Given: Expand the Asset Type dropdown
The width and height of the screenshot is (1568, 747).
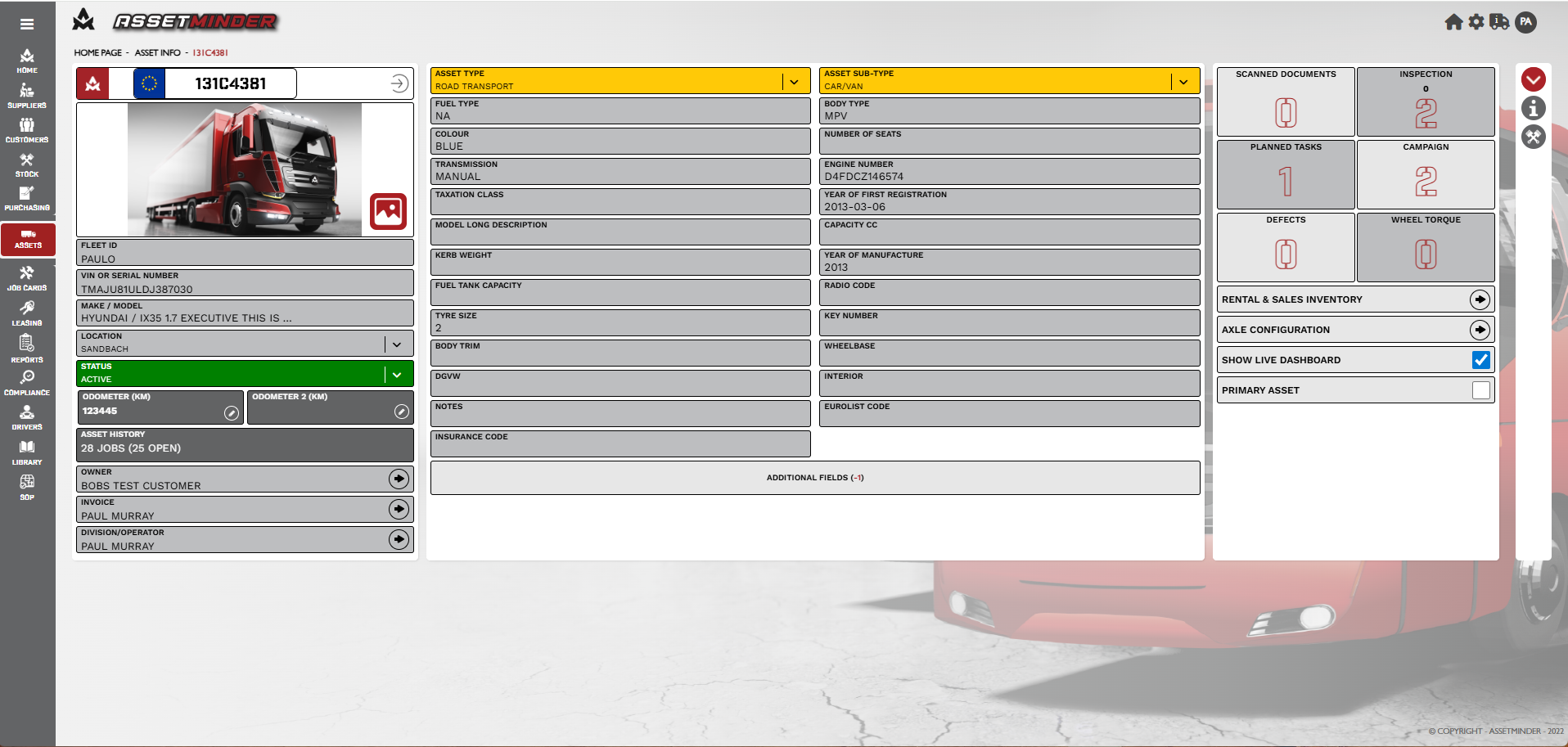Looking at the screenshot, I should click(x=794, y=82).
